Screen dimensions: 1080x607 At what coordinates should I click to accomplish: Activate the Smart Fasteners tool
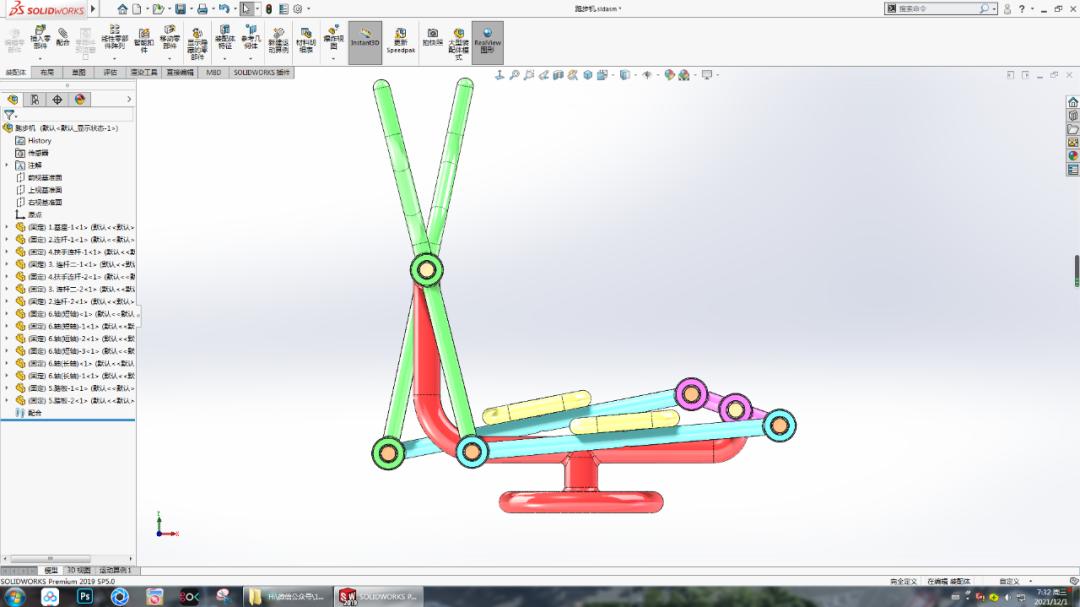145,42
